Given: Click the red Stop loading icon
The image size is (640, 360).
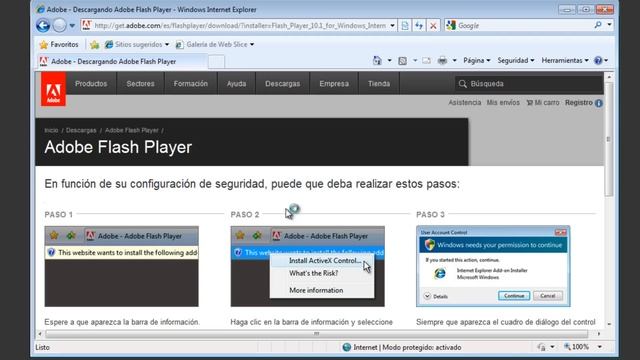Looking at the screenshot, I should pos(433,26).
